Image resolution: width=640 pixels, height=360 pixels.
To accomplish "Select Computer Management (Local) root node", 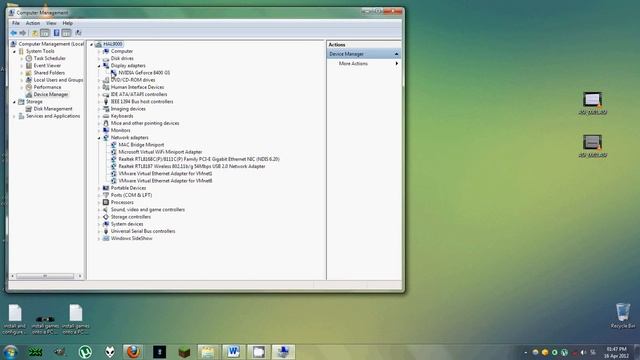I will (51, 44).
